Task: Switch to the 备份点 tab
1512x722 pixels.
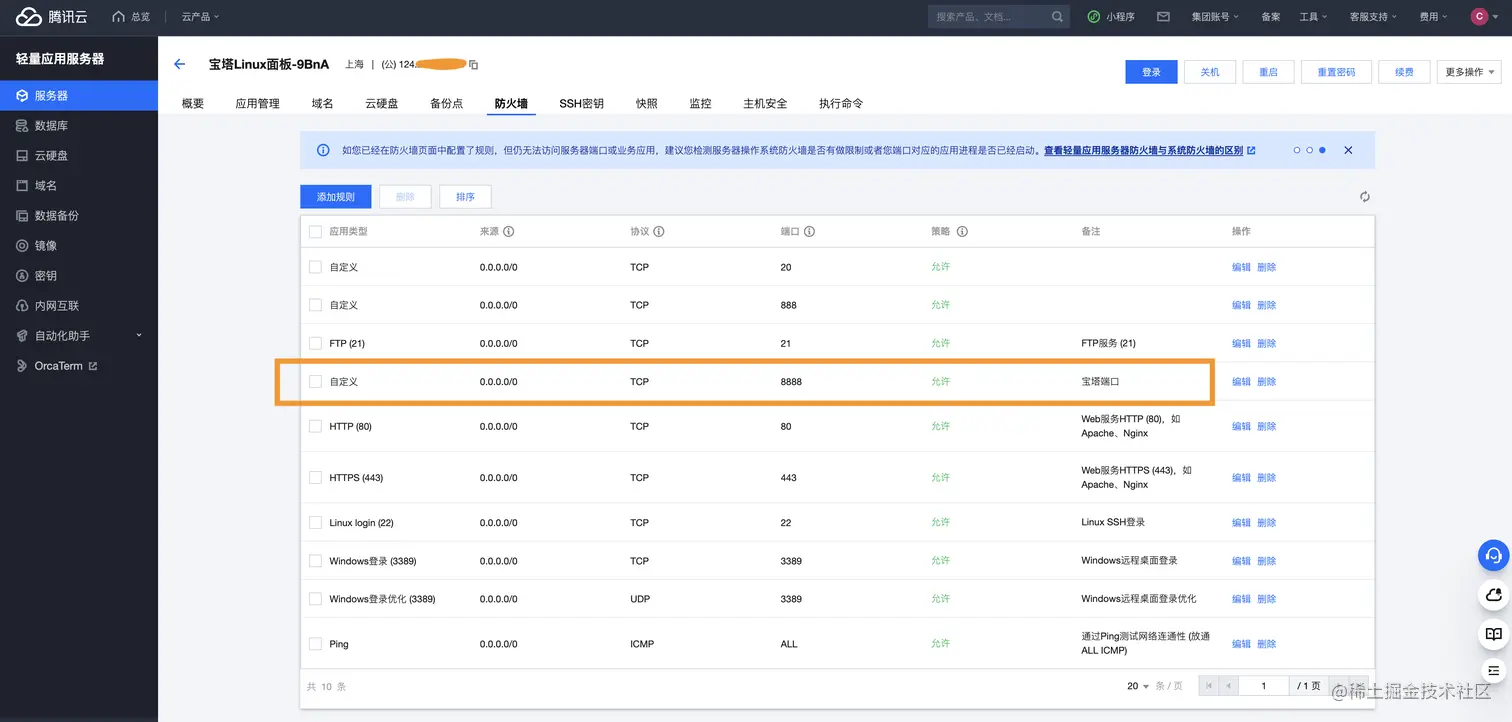Action: [446, 104]
